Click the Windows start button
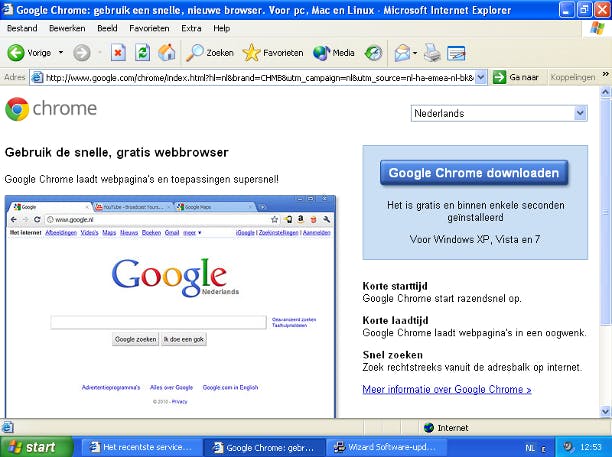The width and height of the screenshot is (612, 457). coord(36,447)
